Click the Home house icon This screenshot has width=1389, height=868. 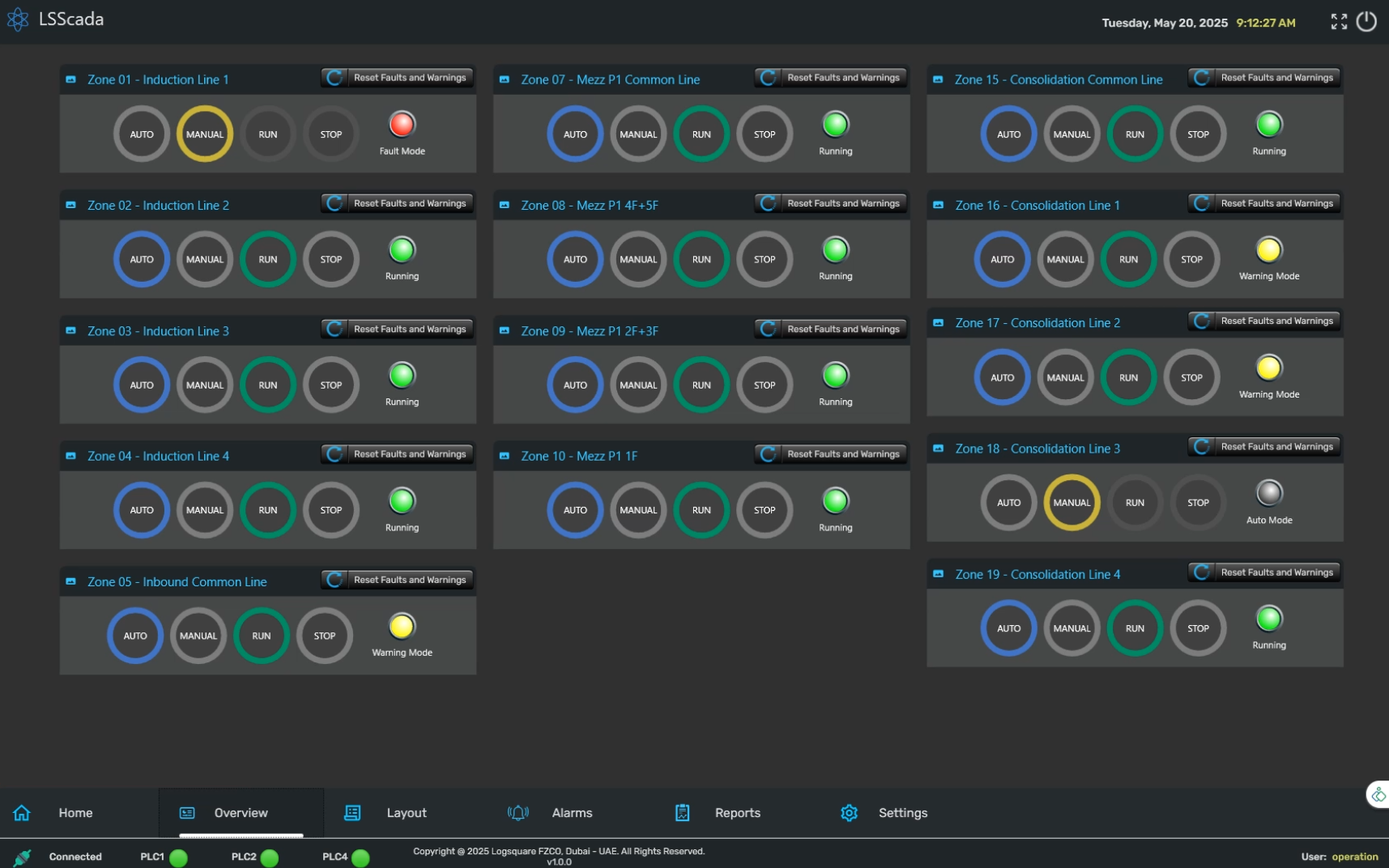tap(22, 813)
